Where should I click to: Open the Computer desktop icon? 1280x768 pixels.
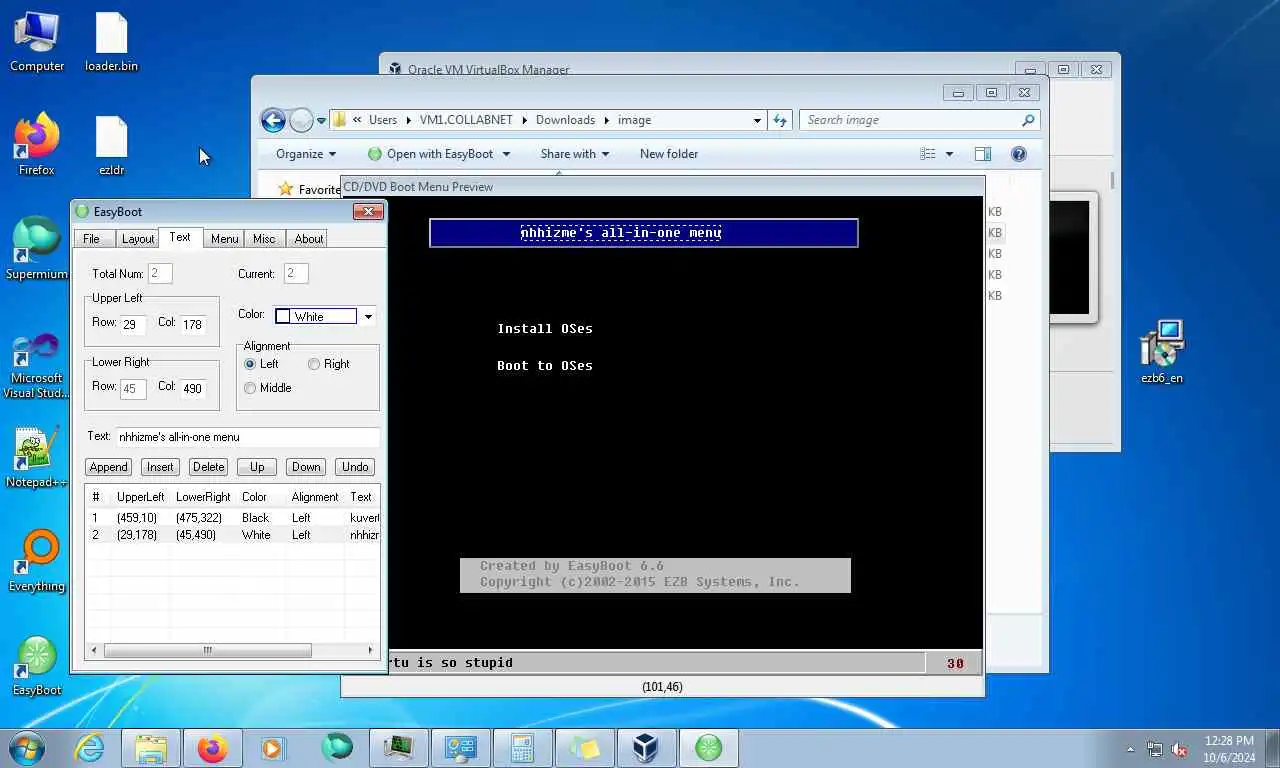(37, 42)
